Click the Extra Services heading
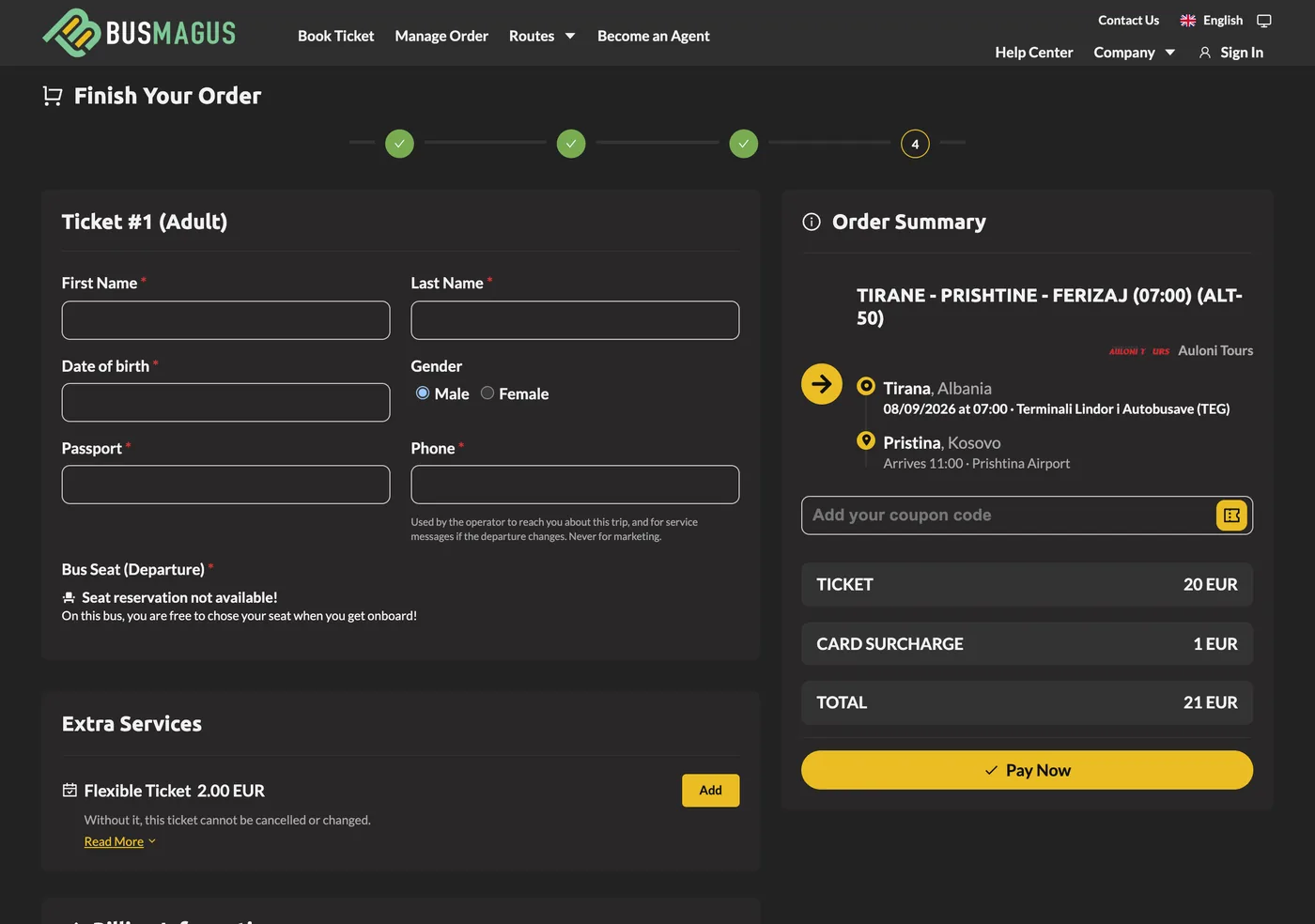Image resolution: width=1315 pixels, height=924 pixels. (131, 724)
